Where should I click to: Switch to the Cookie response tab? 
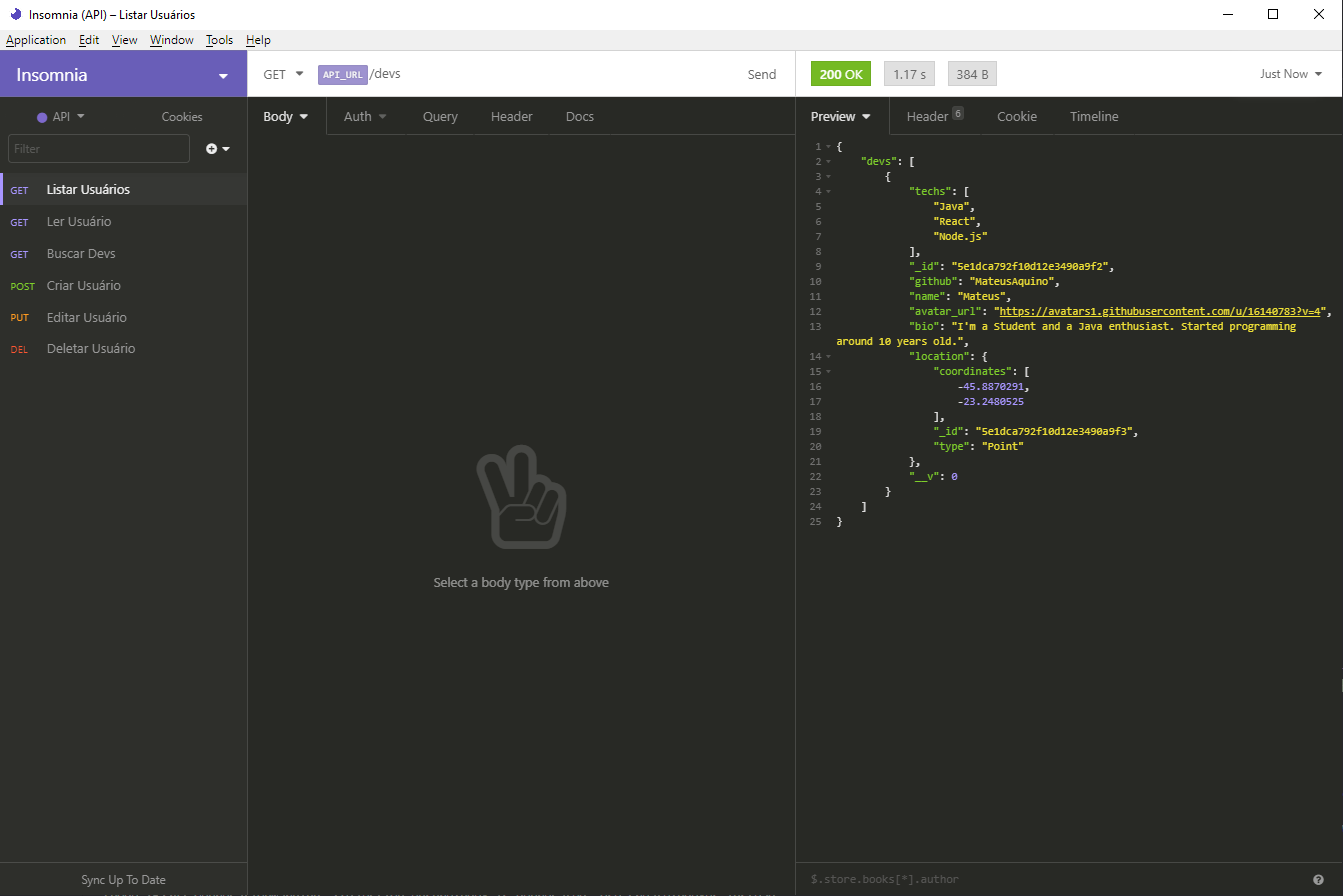1017,116
